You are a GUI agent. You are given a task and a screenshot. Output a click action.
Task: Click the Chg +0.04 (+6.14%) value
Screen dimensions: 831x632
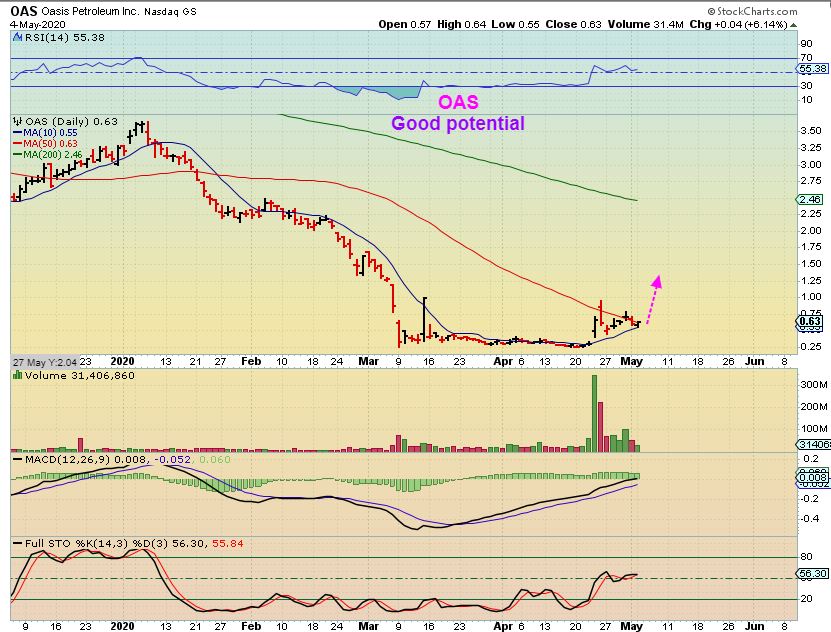click(x=738, y=24)
